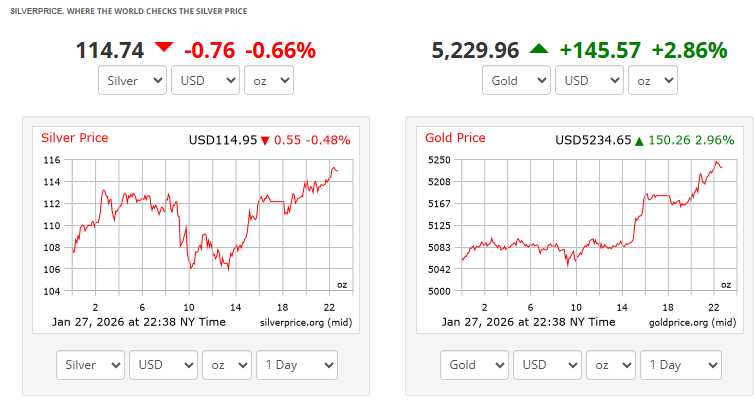754x408 pixels.
Task: Click the Gold Price chart title
Action: (455, 138)
